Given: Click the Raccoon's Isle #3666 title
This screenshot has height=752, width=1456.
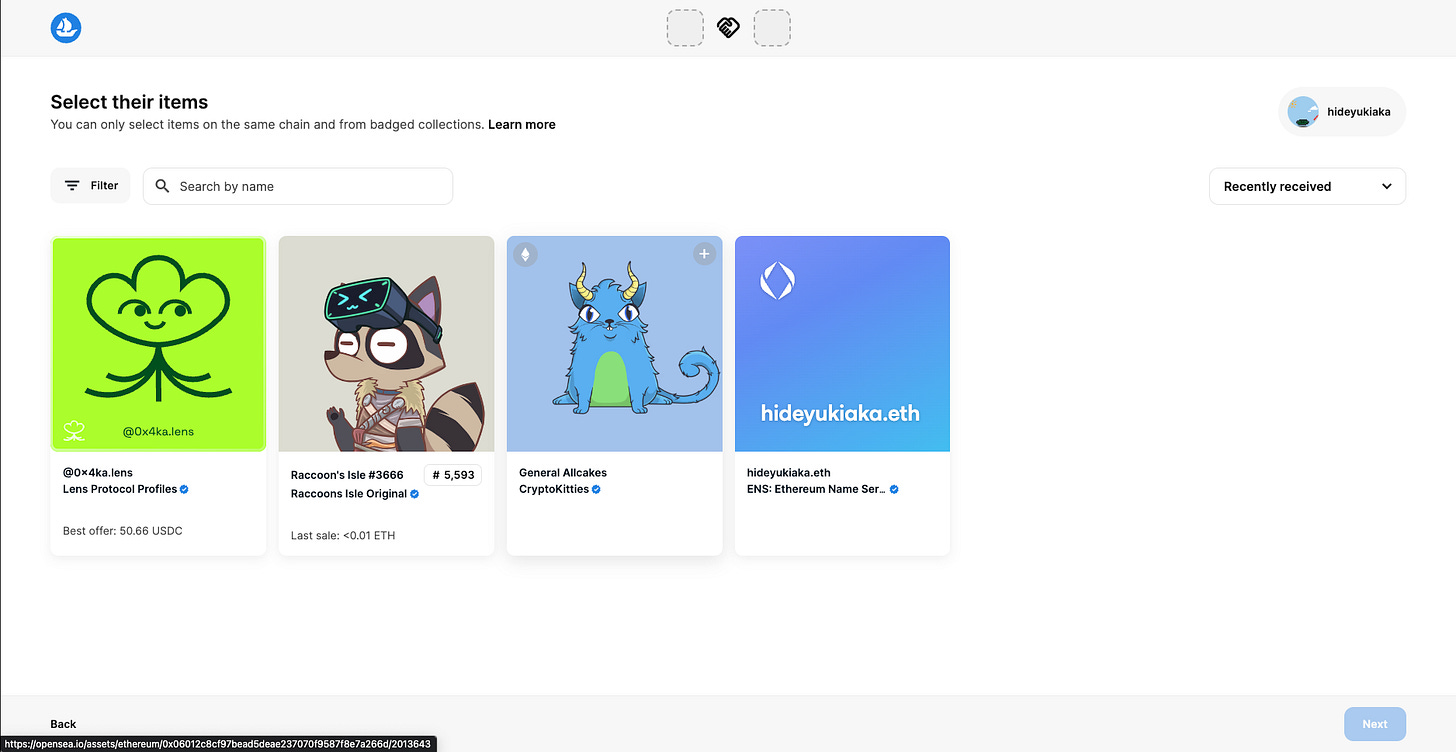Looking at the screenshot, I should tap(347, 475).
